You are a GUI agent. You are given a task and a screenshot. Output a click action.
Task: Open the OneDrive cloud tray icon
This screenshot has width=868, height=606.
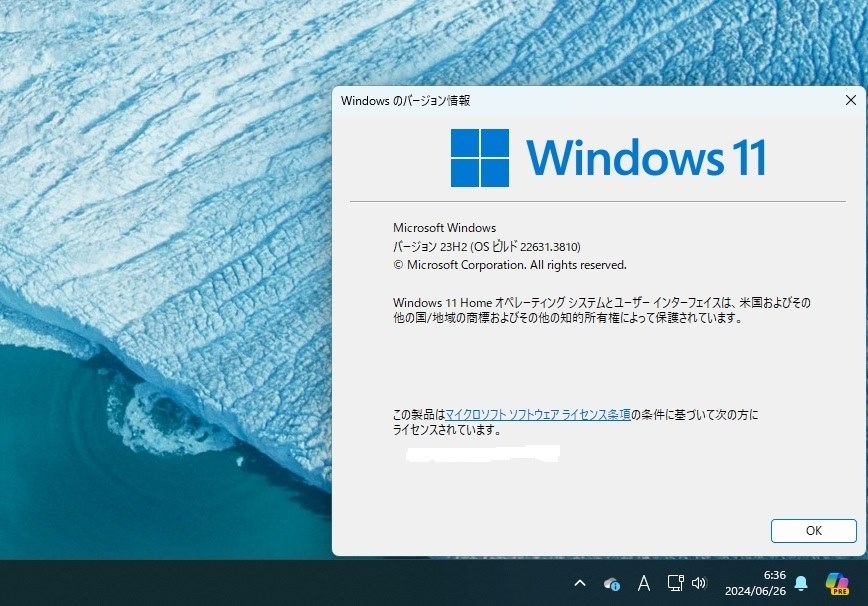[x=612, y=583]
